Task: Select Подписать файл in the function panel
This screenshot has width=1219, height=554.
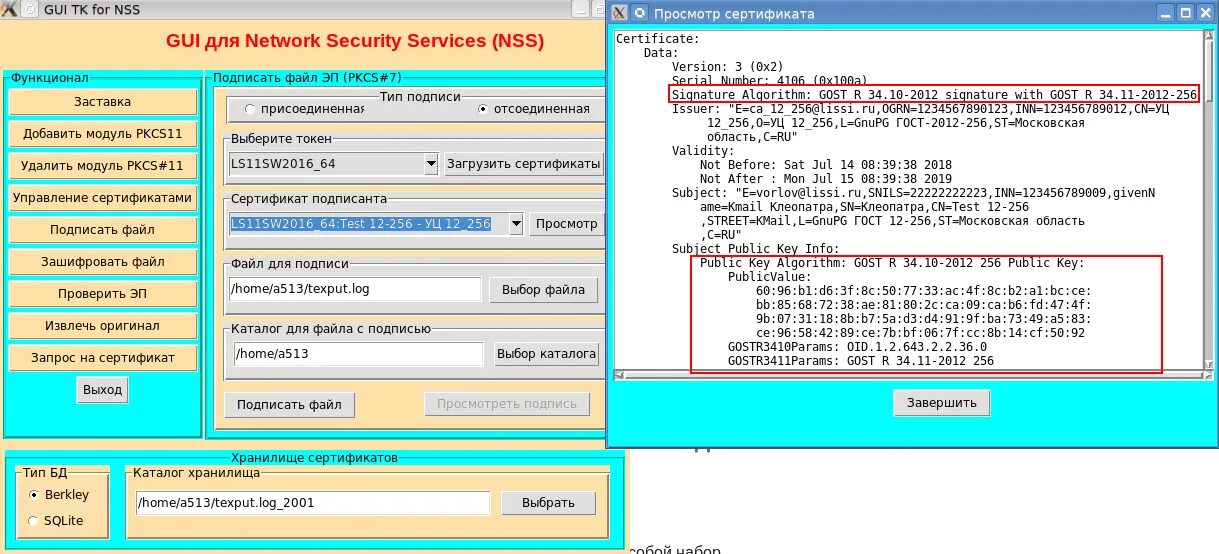Action: 102,230
